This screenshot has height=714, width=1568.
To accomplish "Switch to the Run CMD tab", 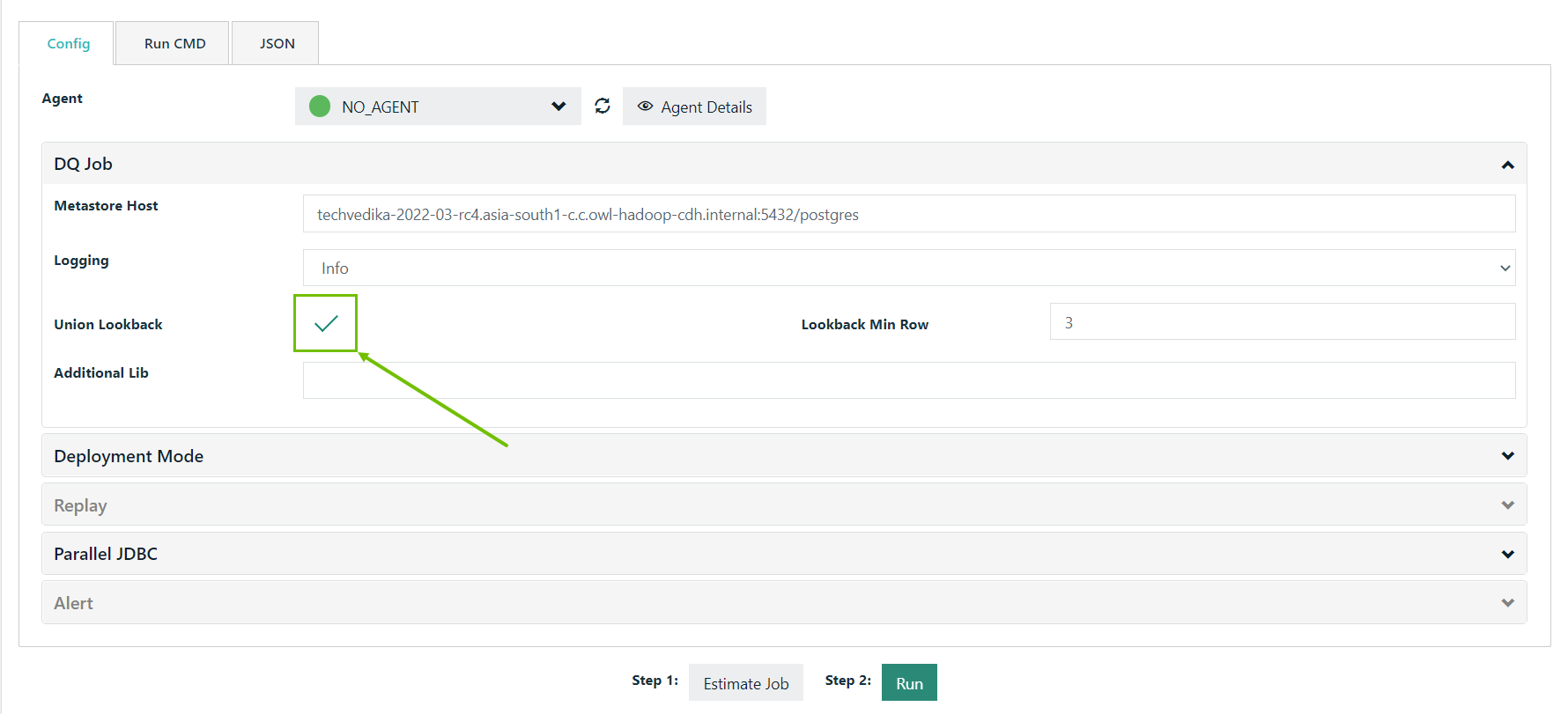I will click(x=174, y=44).
